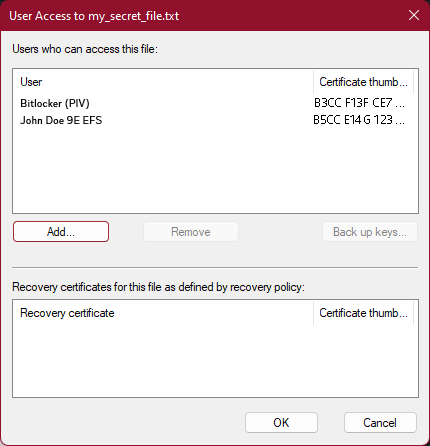
Task: Click the Back up keys... button
Action: 370,232
